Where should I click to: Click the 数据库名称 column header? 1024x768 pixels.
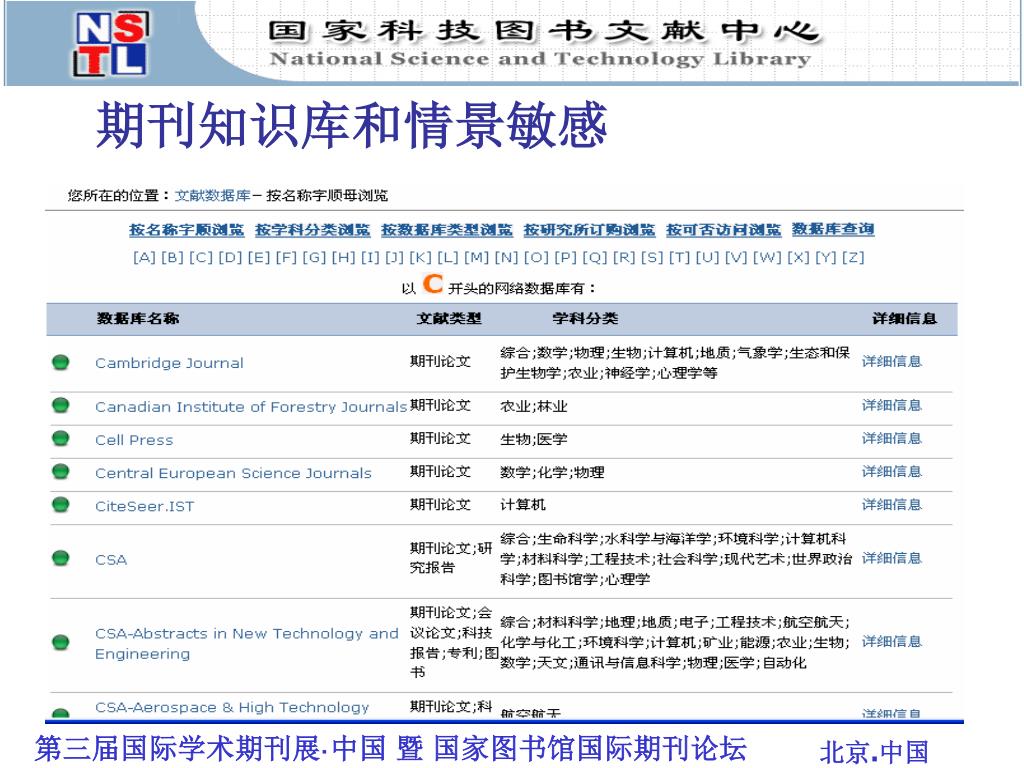pyautogui.click(x=138, y=318)
